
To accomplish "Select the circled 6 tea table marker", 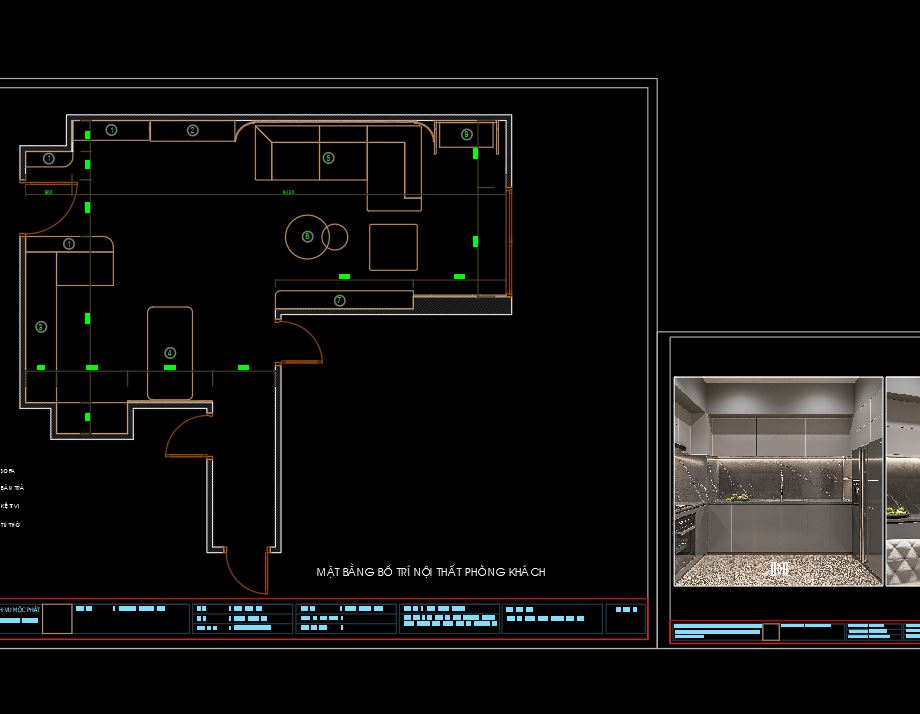I will point(307,236).
